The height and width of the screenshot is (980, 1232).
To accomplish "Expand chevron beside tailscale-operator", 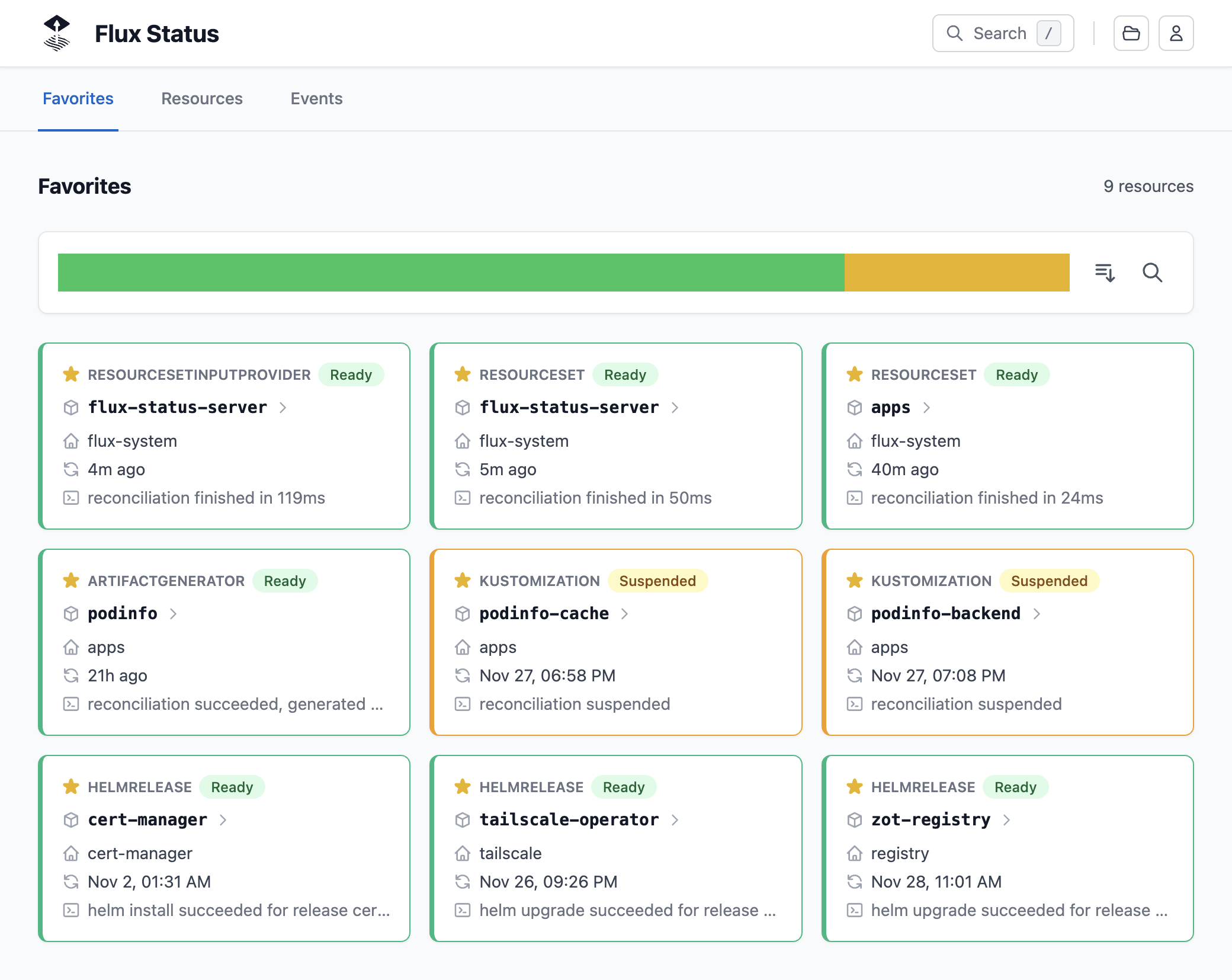I will (675, 820).
